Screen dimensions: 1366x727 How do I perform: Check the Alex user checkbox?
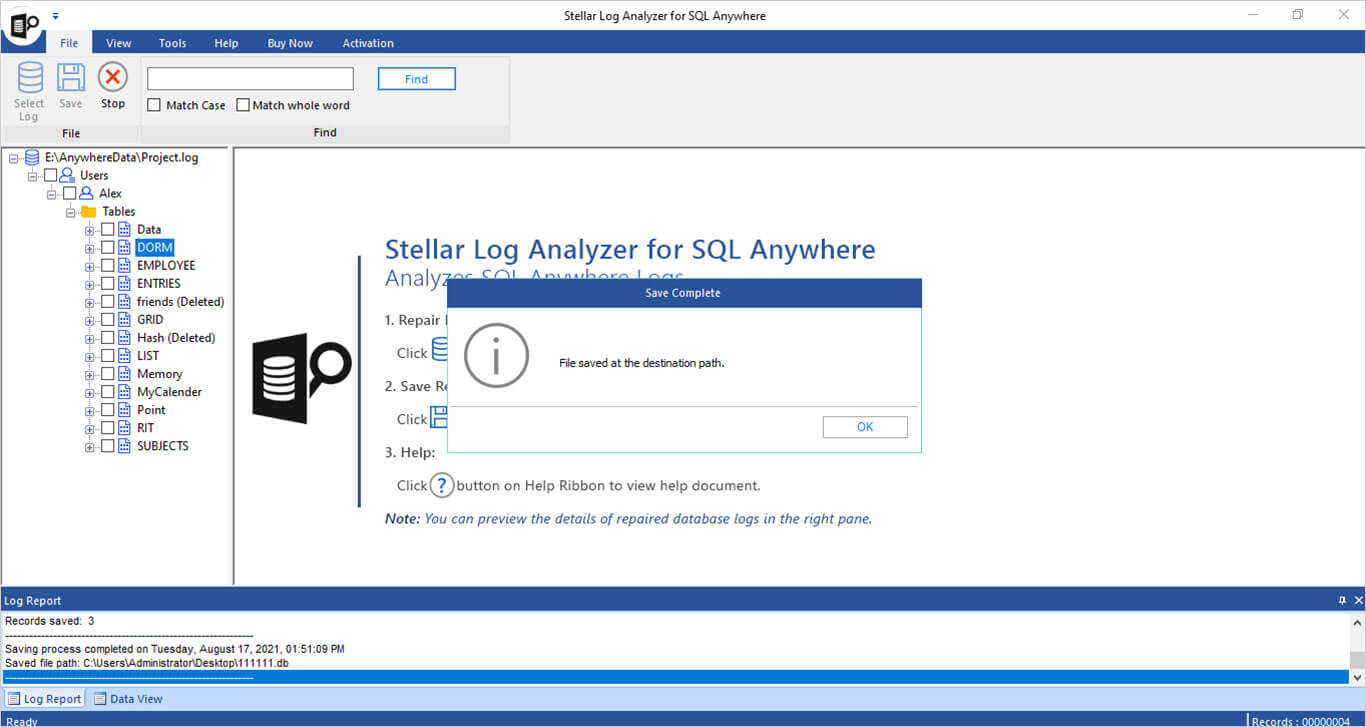(69, 193)
